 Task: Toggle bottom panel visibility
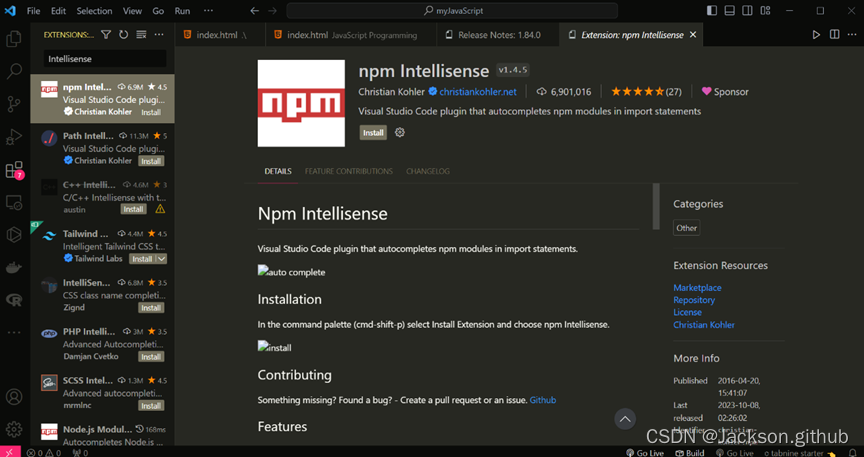730,10
